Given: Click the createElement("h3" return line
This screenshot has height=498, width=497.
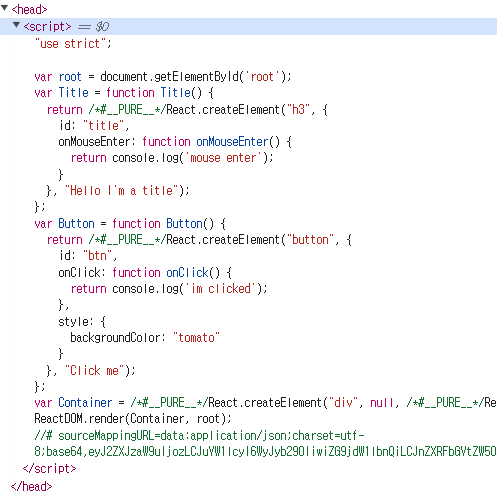Looking at the screenshot, I should 187,109.
